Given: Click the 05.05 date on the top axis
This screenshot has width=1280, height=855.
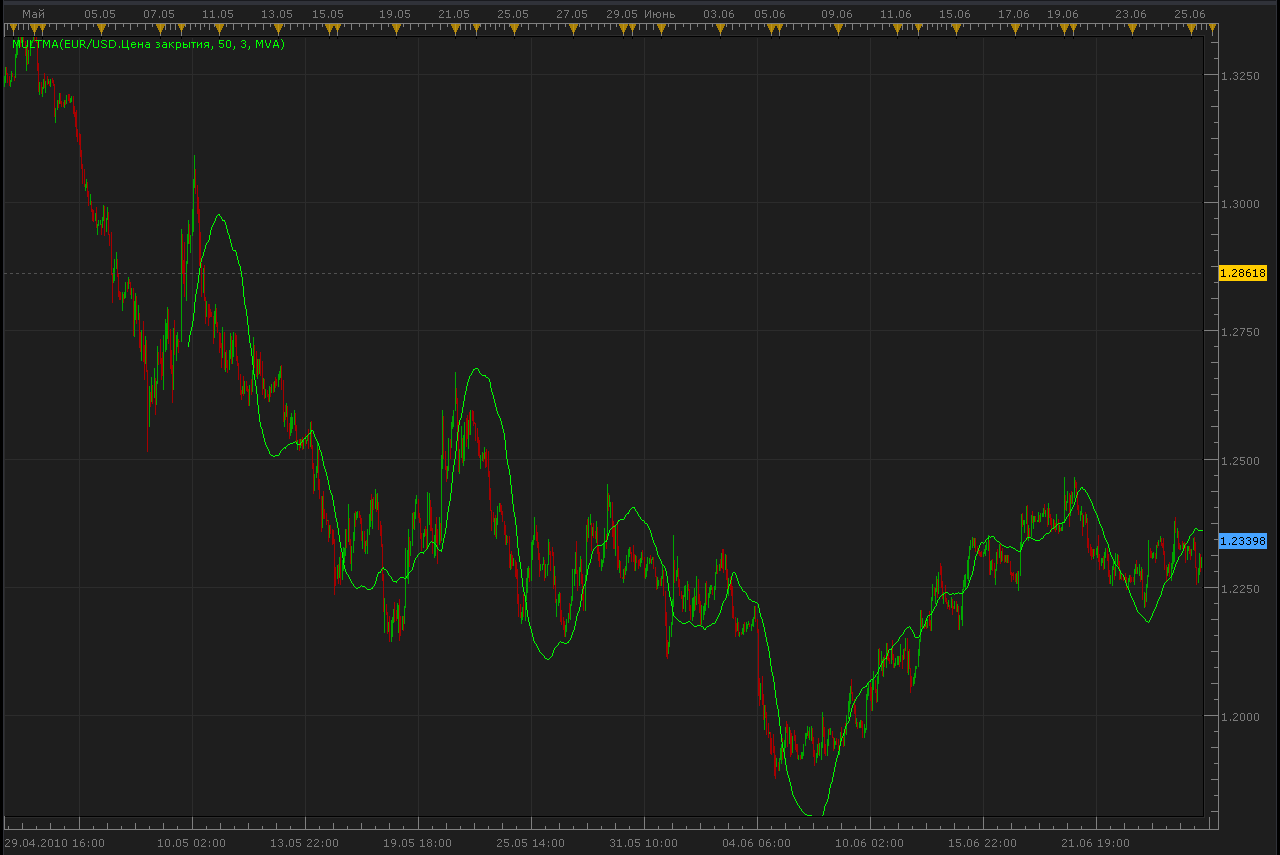Looking at the screenshot, I should coord(100,14).
